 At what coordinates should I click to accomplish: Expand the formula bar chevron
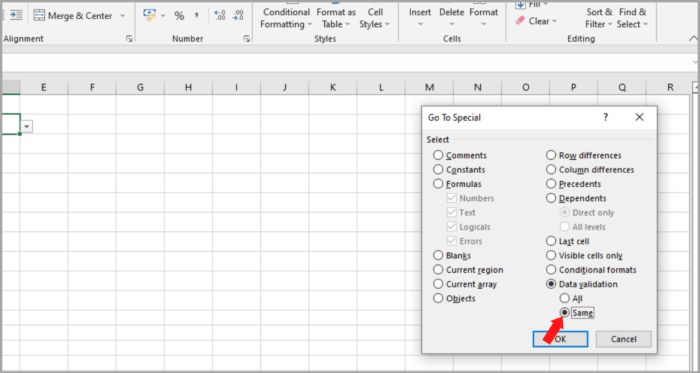click(x=695, y=62)
